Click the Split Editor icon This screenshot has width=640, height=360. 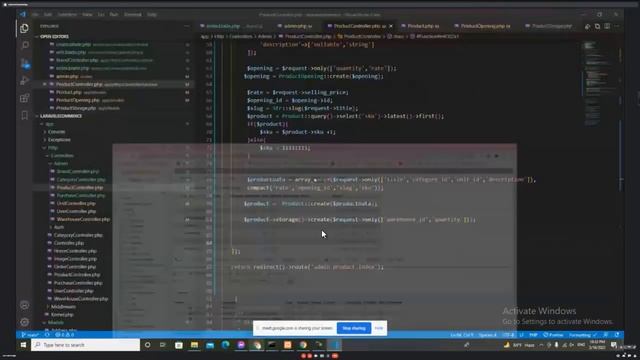click(x=607, y=26)
